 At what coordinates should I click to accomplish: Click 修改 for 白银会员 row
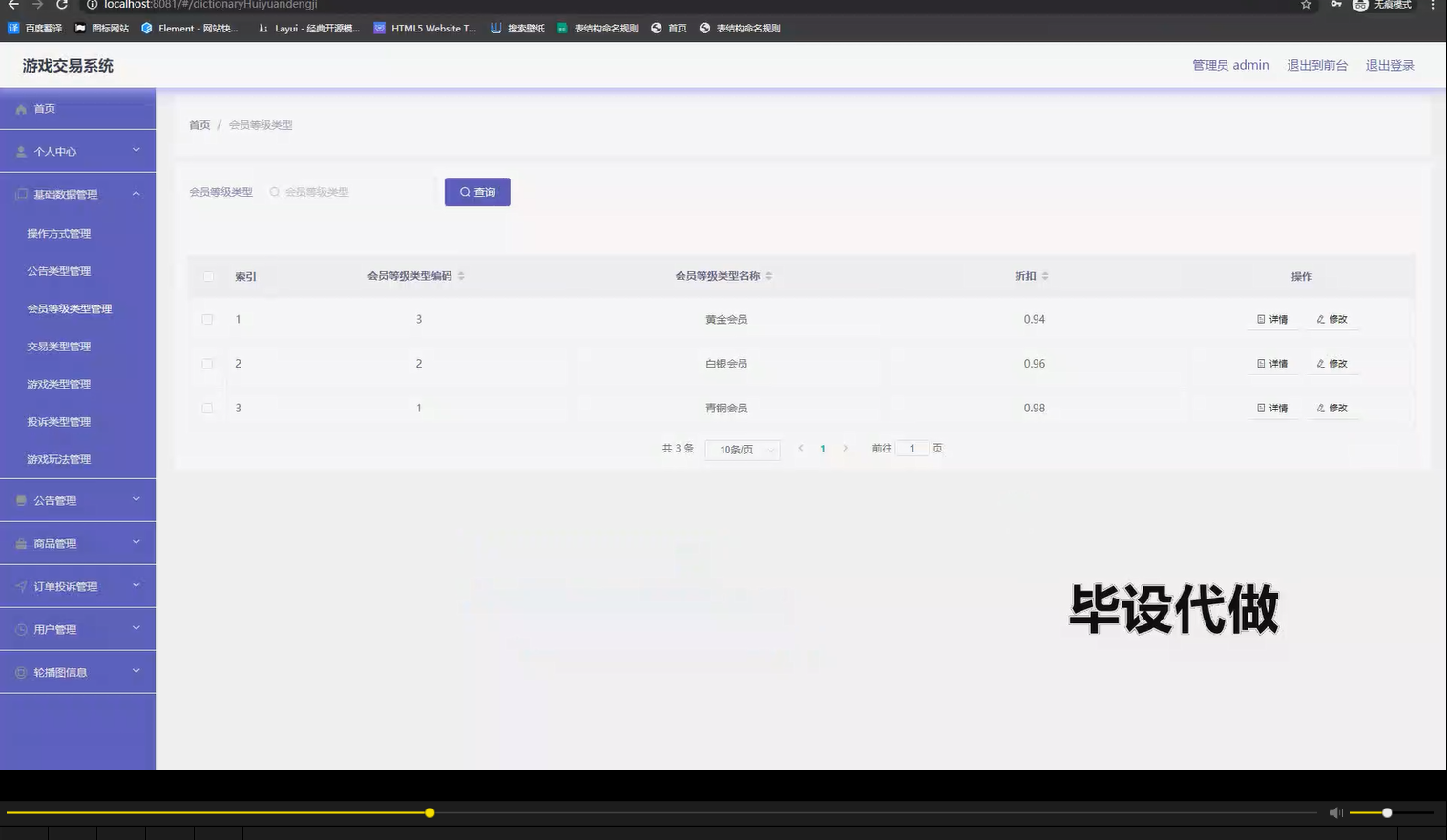[x=1332, y=364]
